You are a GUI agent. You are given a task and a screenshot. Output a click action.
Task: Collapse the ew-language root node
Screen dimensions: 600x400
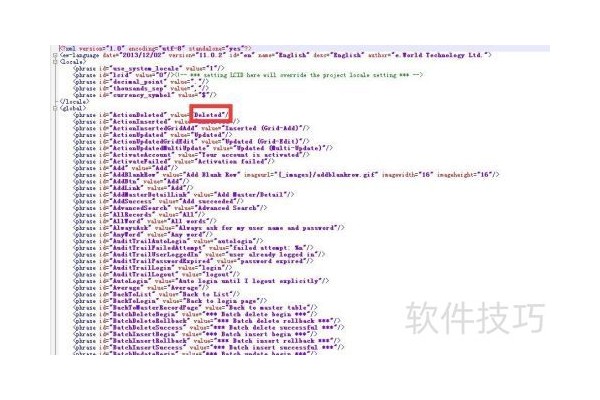tap(55, 55)
